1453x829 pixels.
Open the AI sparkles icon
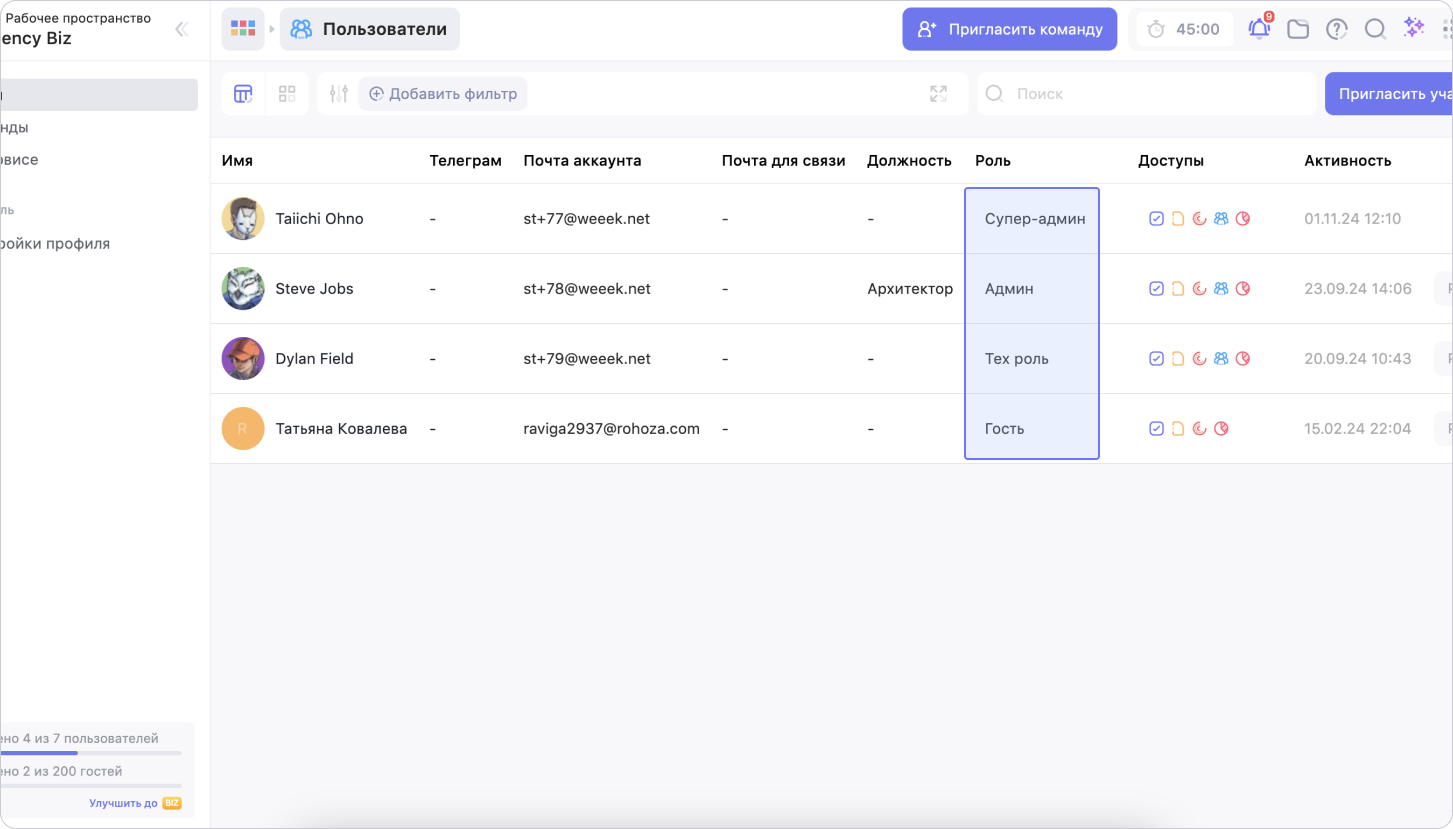click(1414, 28)
